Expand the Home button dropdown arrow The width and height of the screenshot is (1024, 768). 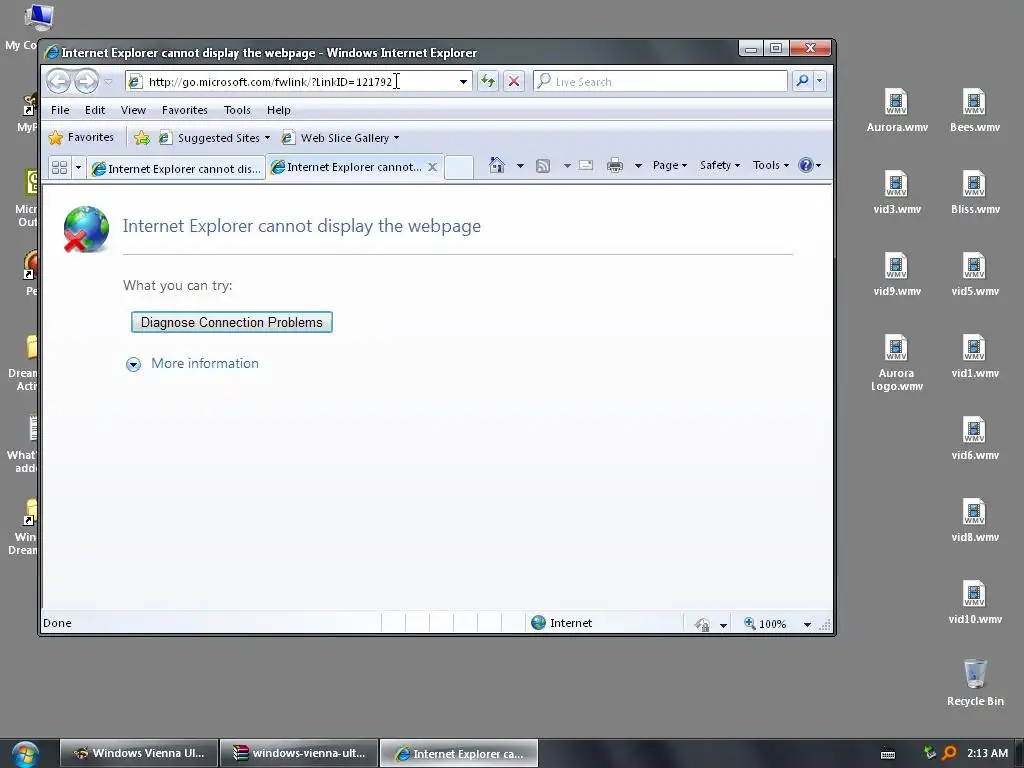point(520,166)
